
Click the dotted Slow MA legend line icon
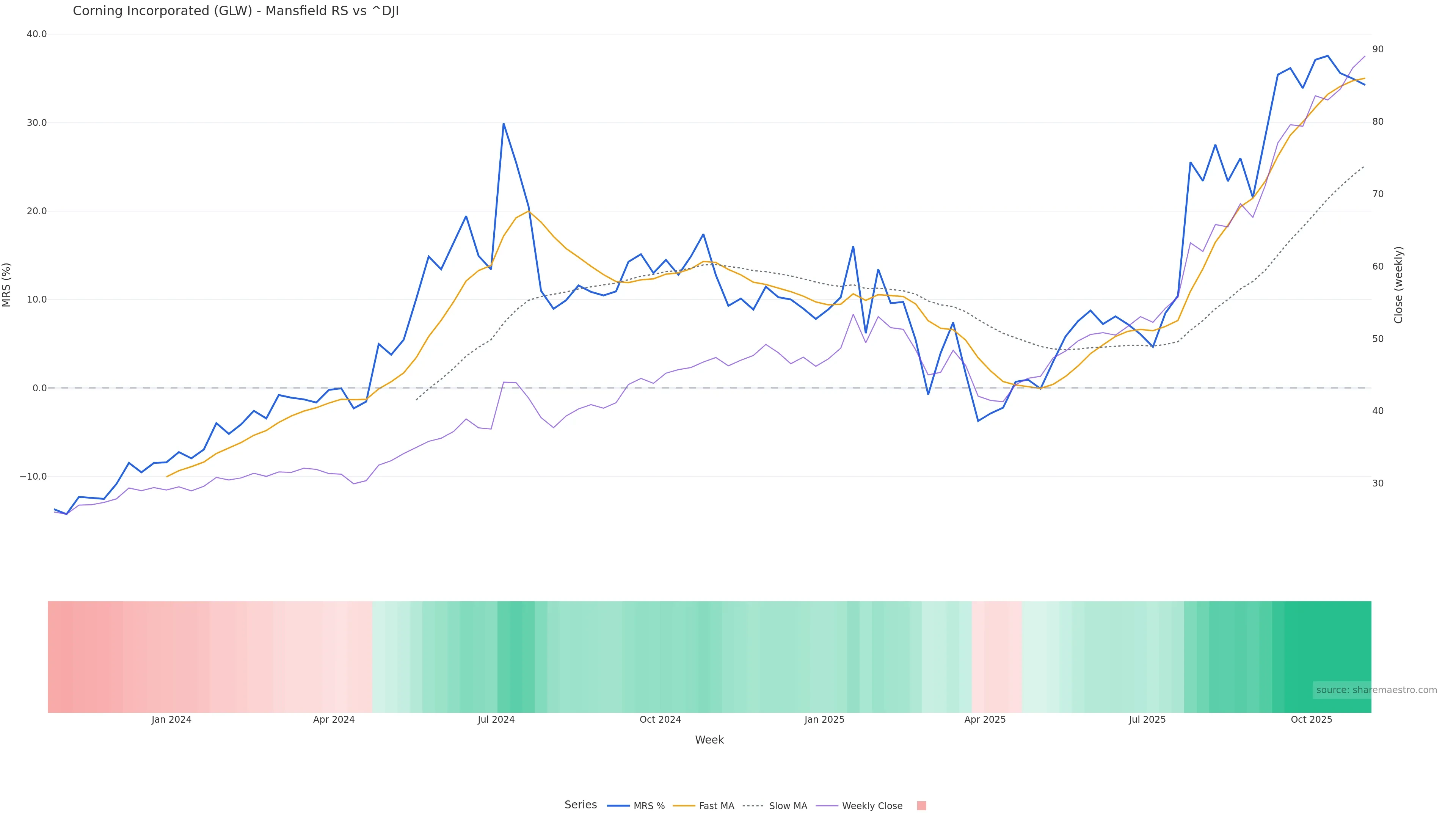point(753,806)
